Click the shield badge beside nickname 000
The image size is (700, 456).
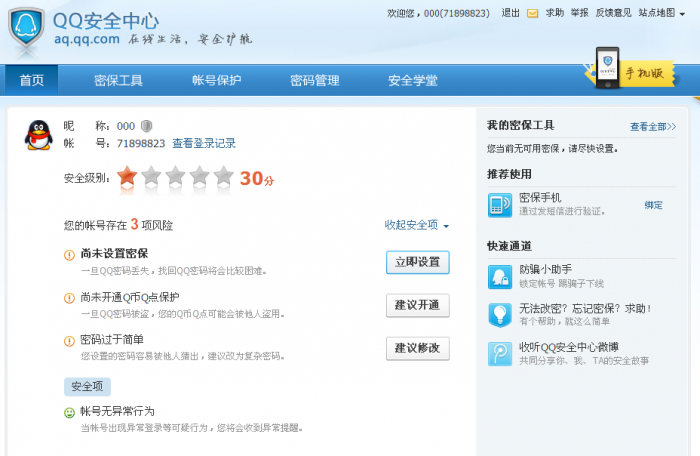point(146,126)
